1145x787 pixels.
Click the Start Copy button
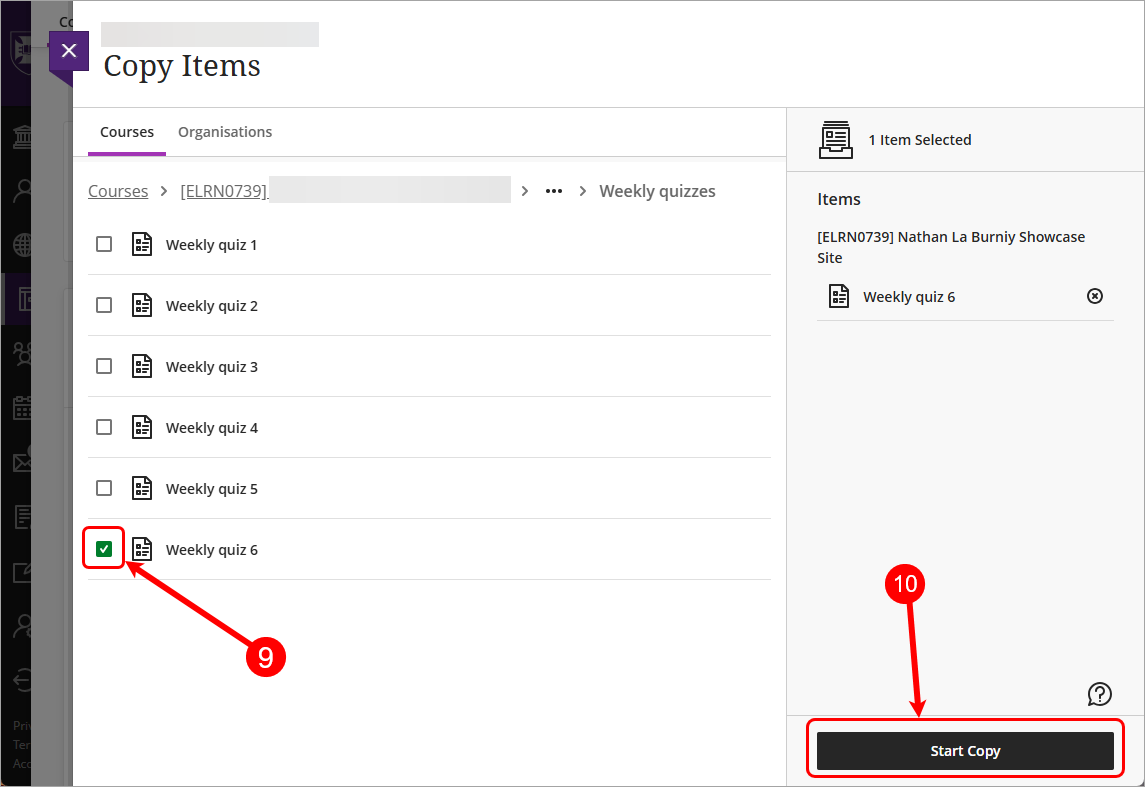965,750
